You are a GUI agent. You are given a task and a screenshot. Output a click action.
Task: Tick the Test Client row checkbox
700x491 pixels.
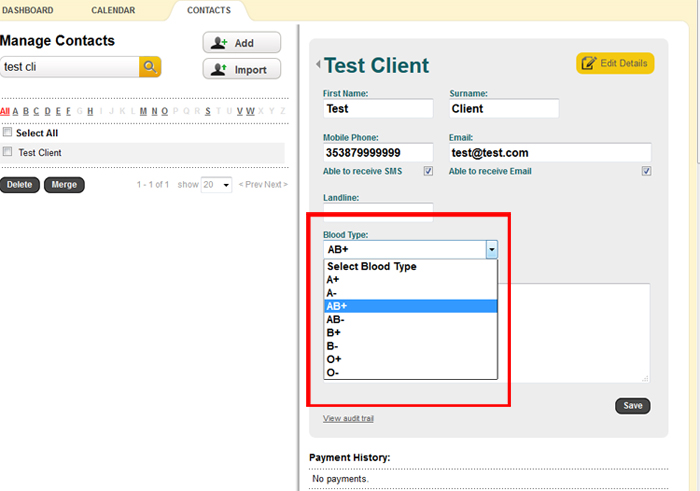(7, 152)
